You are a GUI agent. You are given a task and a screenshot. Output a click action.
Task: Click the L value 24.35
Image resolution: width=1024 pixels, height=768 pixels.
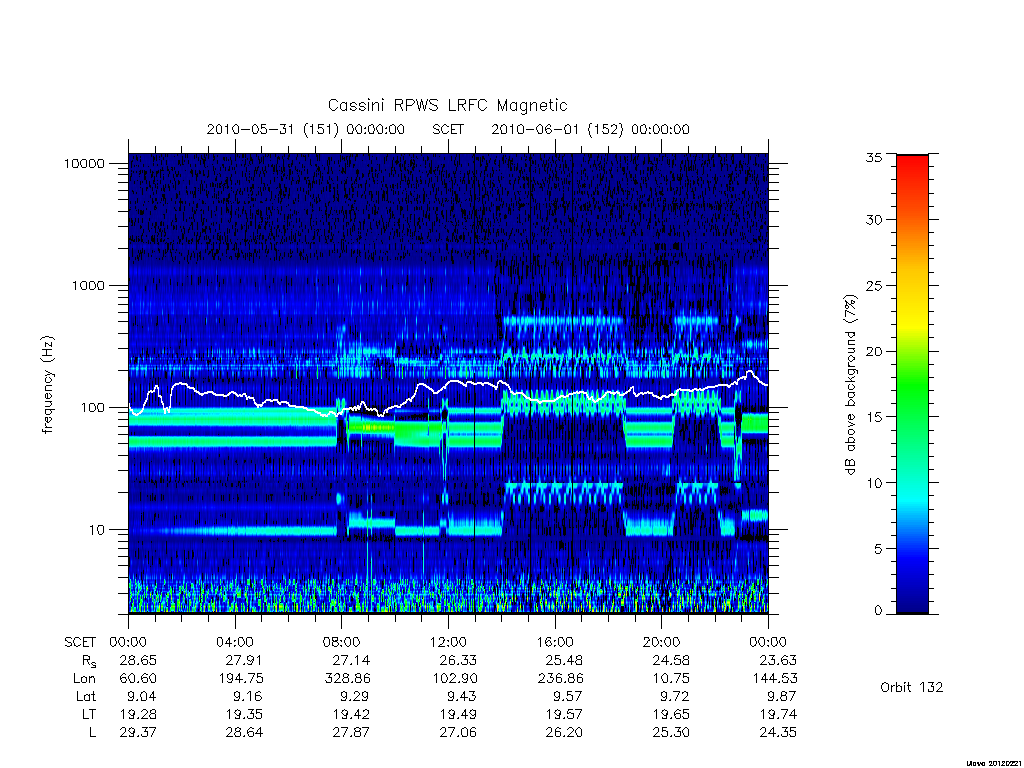(x=778, y=732)
